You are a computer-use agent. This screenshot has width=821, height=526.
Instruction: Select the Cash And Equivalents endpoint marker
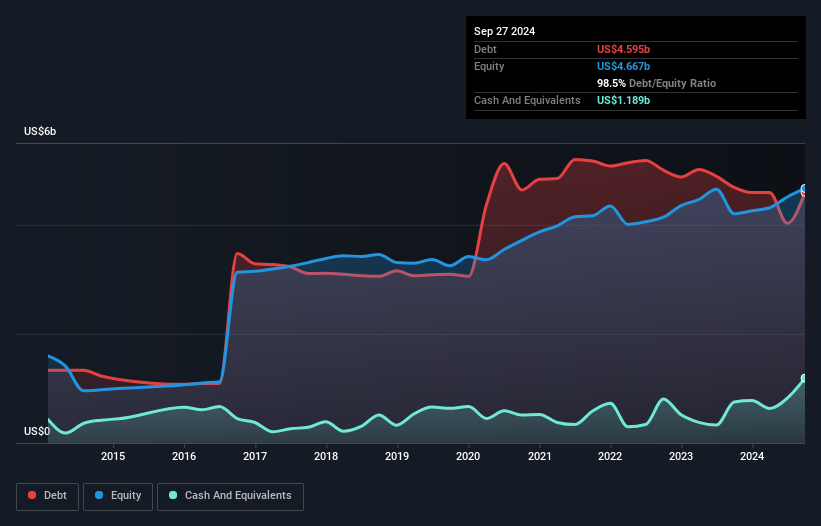(x=804, y=378)
